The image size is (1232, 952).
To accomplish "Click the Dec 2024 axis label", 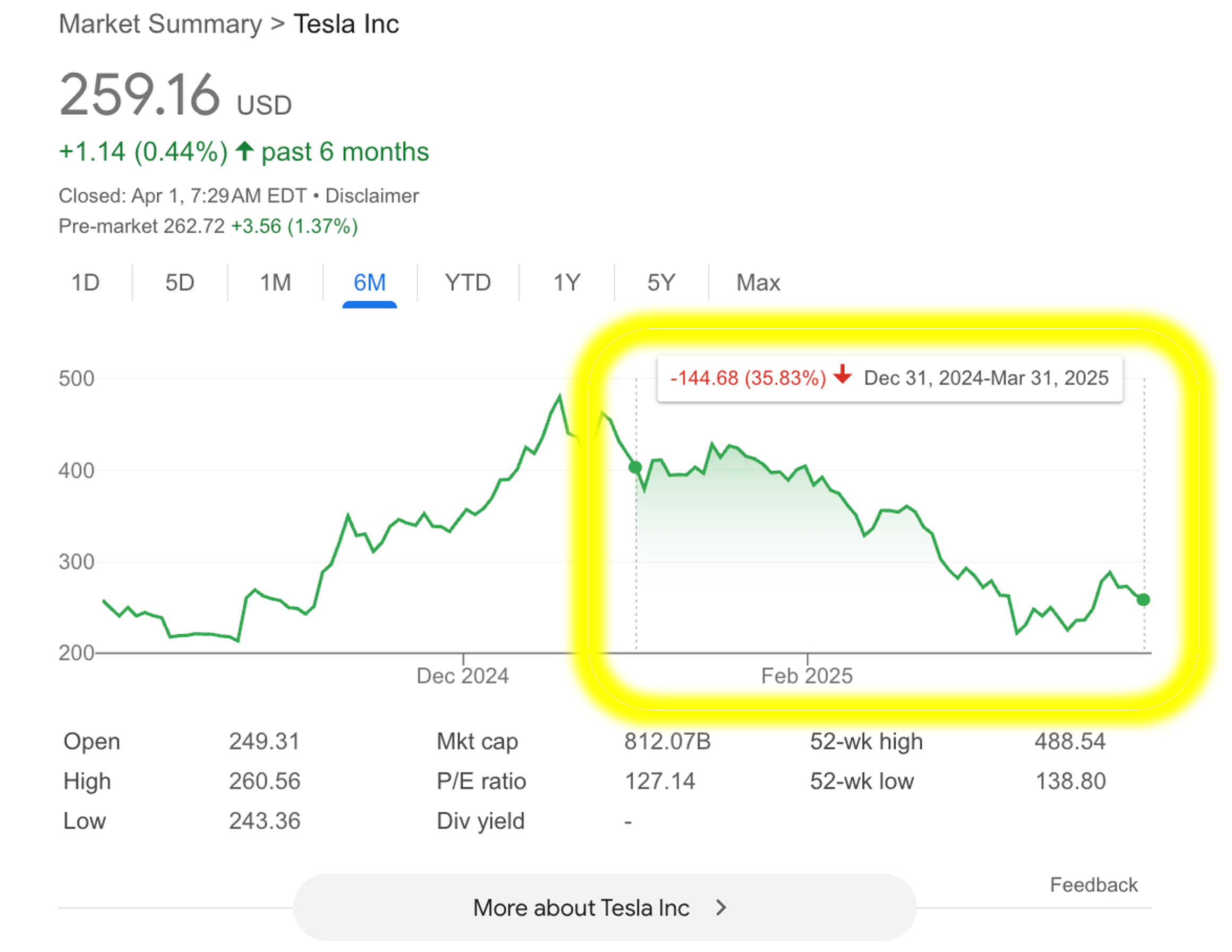I will 463,676.
